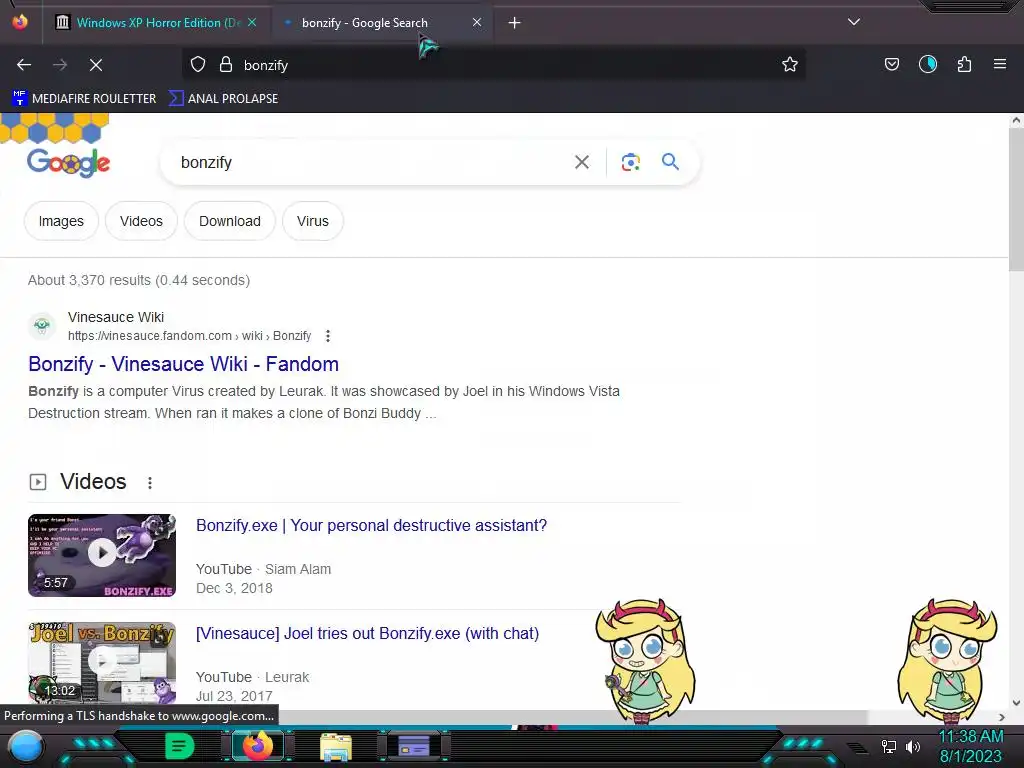Bookmark this page with star
The image size is (1024, 768).
pyautogui.click(x=790, y=65)
